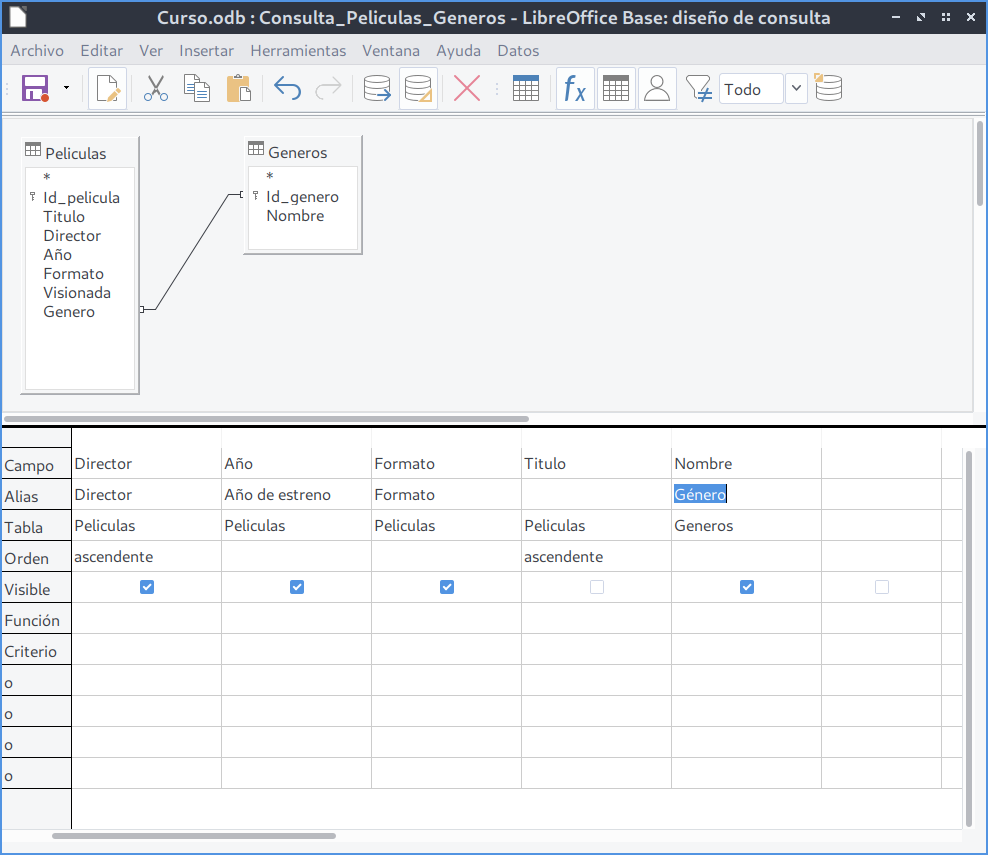This screenshot has height=855, width=988.
Task: Toggle the design view database icon
Action: coord(418,89)
